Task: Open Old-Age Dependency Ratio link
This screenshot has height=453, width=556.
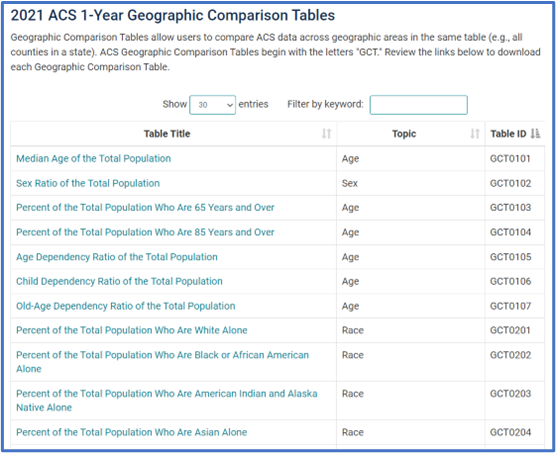Action: point(126,306)
